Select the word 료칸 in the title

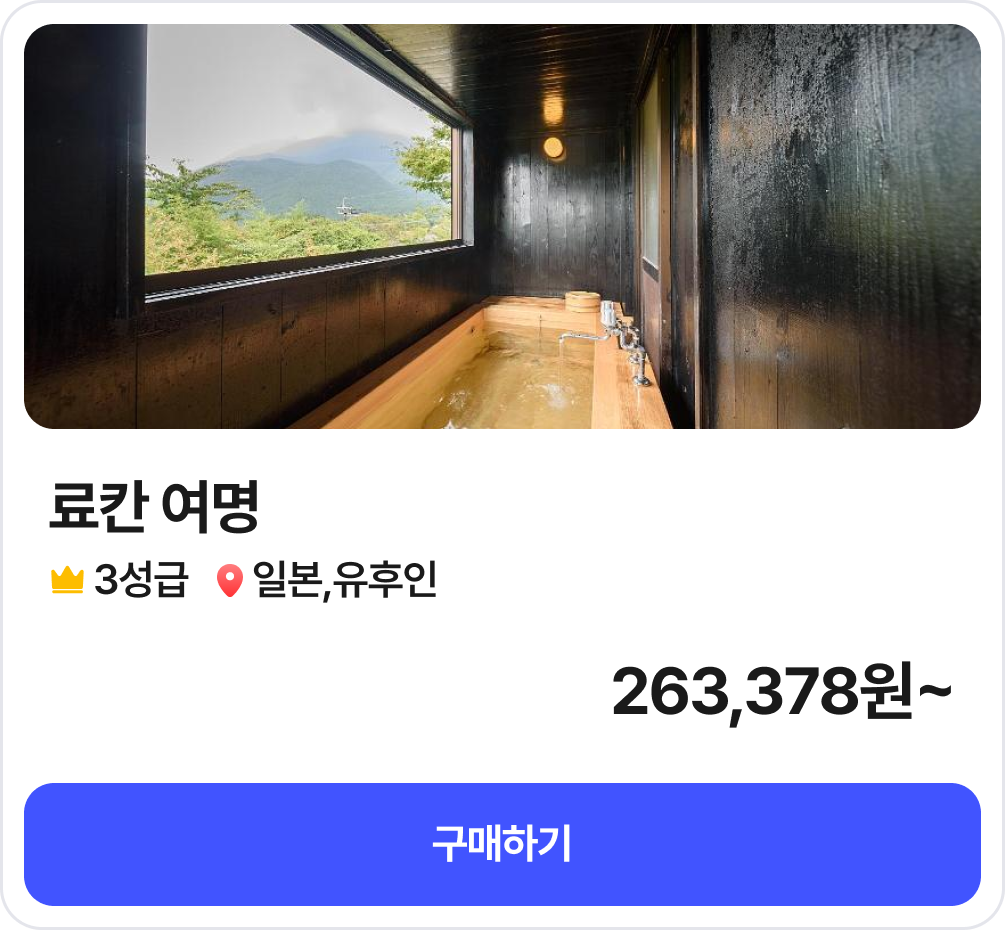(x=99, y=507)
